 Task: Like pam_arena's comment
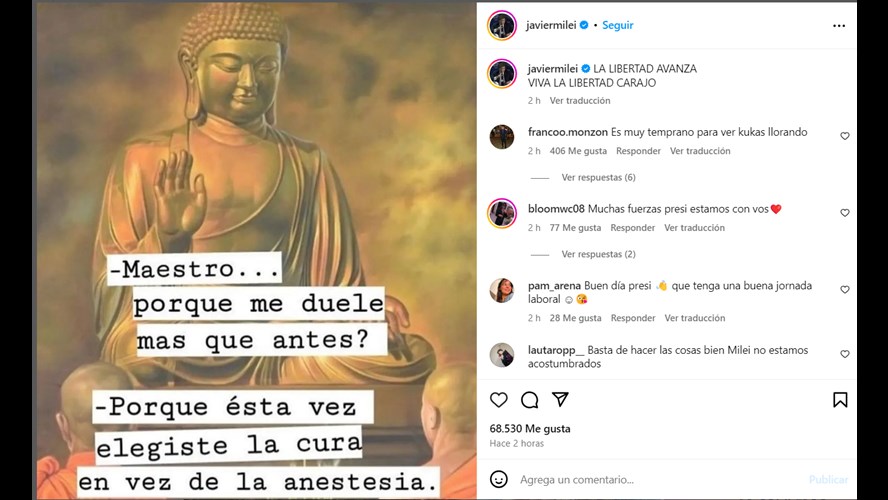[x=844, y=289]
